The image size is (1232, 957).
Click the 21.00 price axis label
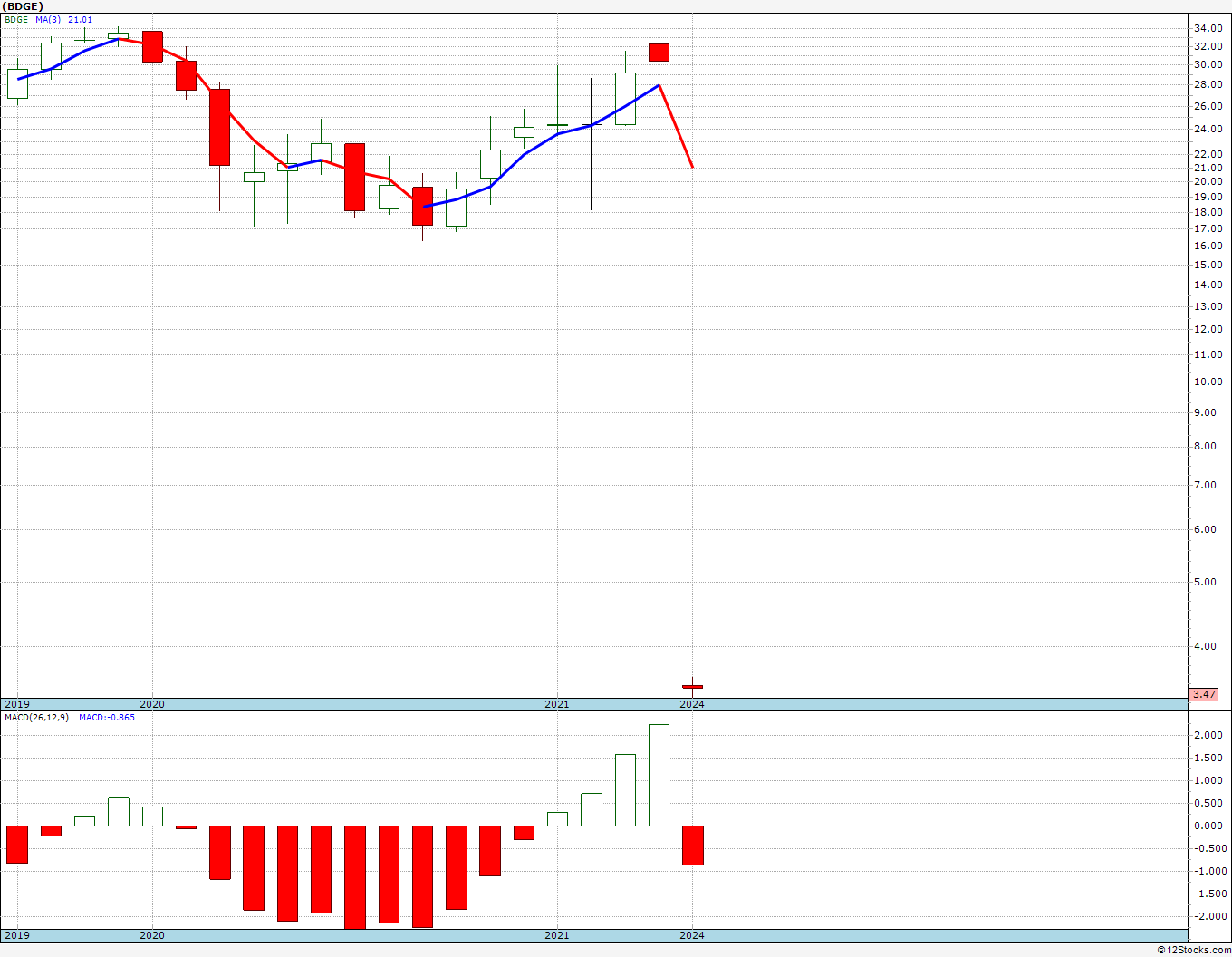1207,168
